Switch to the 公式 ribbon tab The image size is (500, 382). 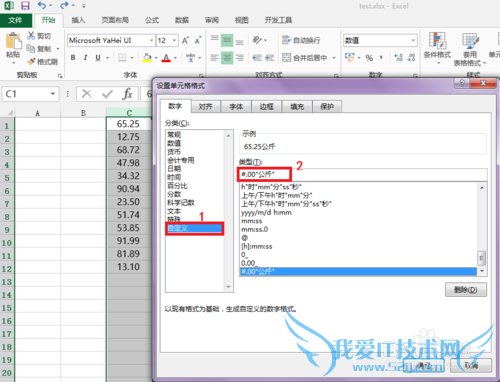tap(152, 20)
